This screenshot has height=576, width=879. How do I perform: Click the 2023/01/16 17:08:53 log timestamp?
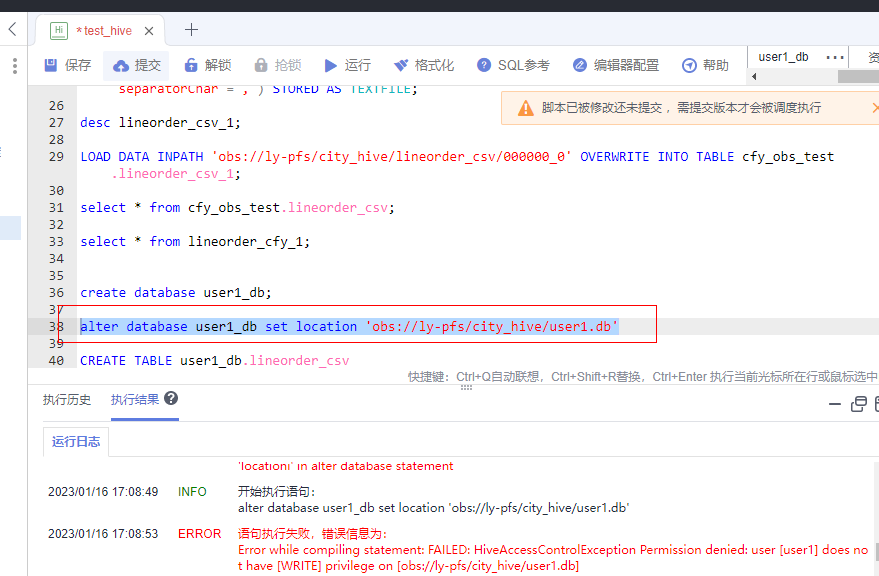[103, 534]
